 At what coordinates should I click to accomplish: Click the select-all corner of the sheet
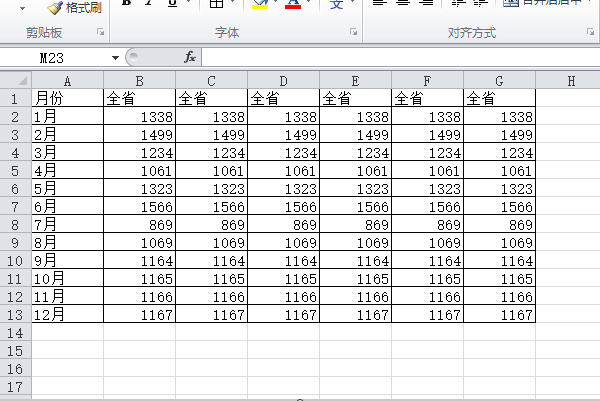tap(16, 80)
